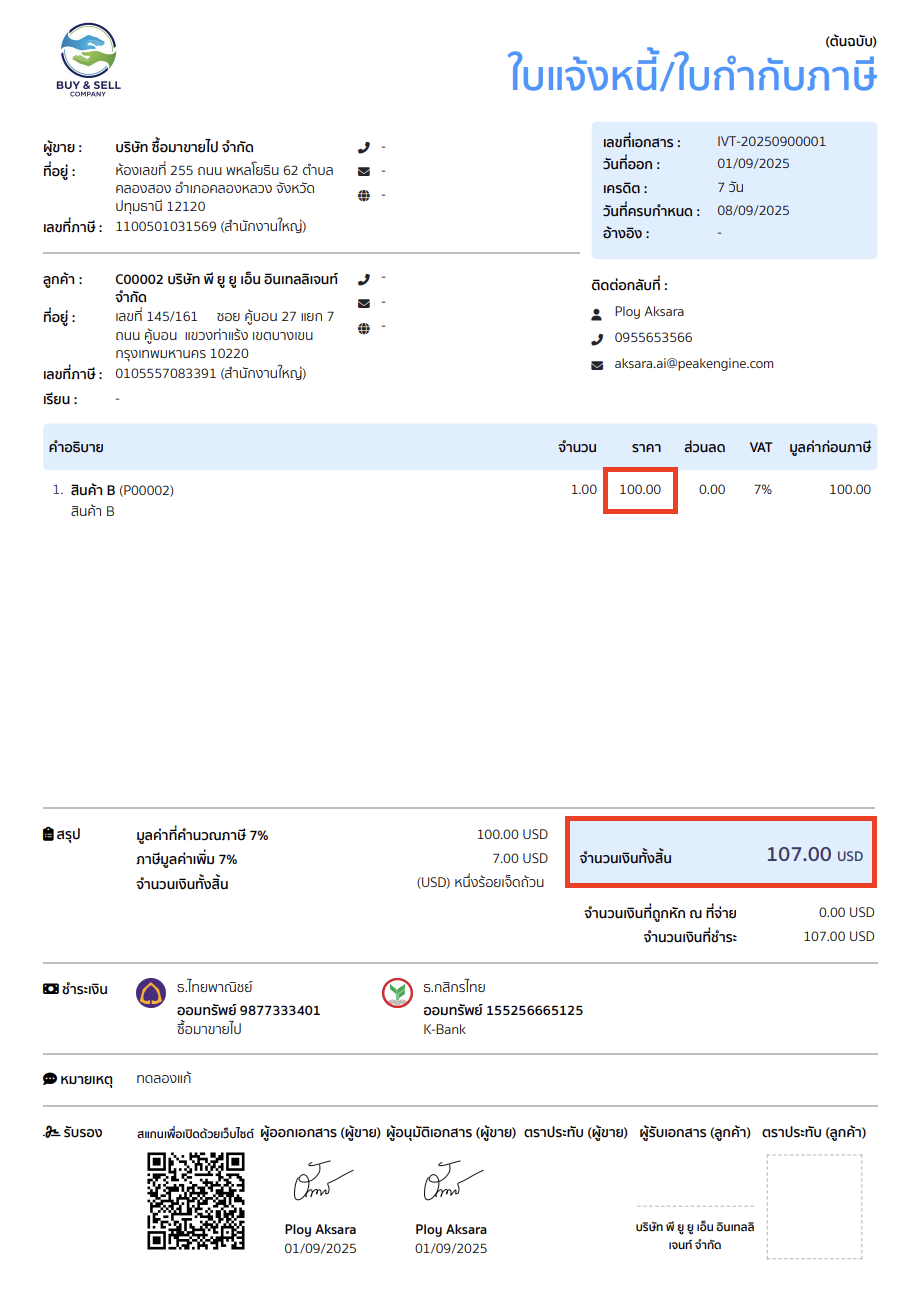This screenshot has width=922, height=1300.
Task: Click the remark speech bubble icon
Action: click(x=50, y=1080)
